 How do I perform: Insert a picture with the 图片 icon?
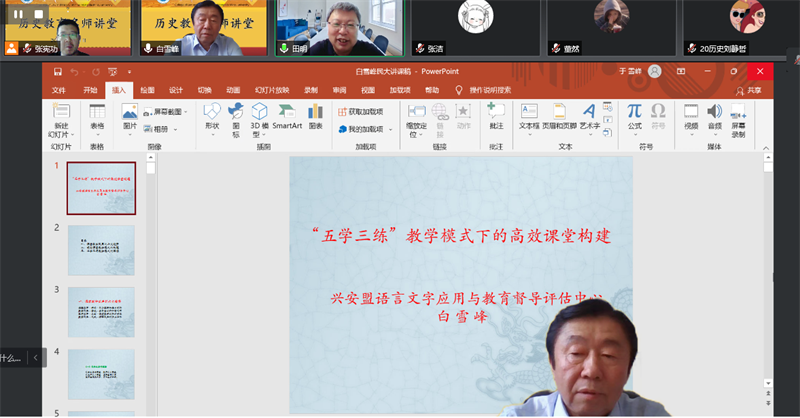(x=130, y=111)
